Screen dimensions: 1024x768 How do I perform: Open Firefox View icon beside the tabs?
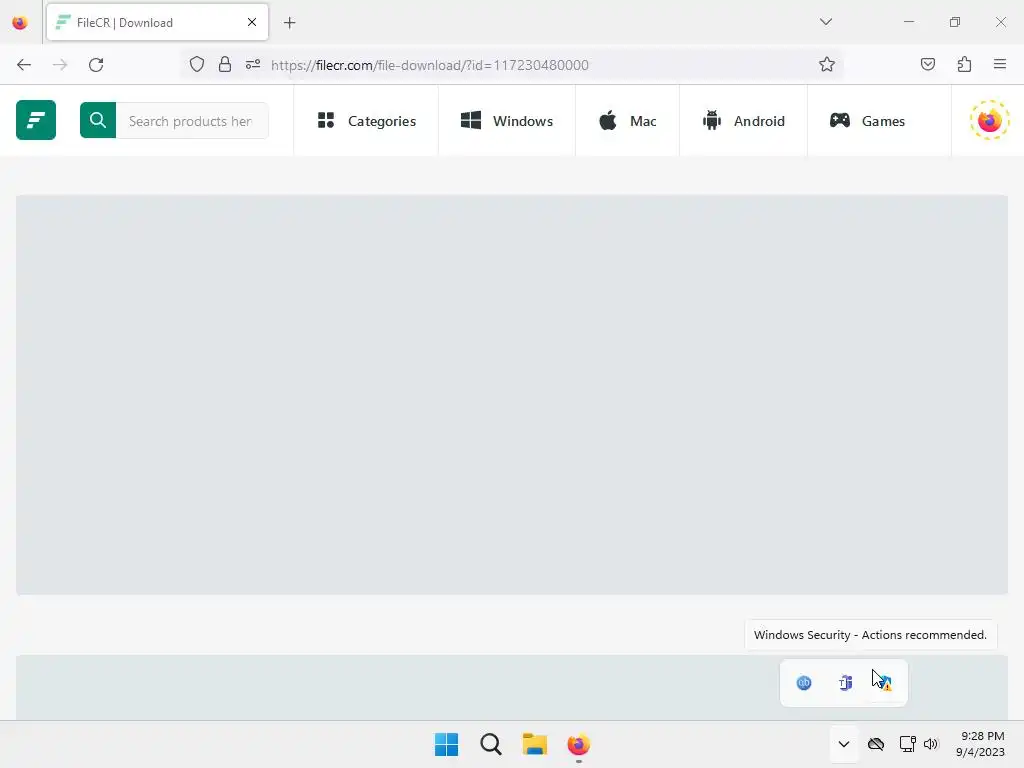tap(20, 23)
